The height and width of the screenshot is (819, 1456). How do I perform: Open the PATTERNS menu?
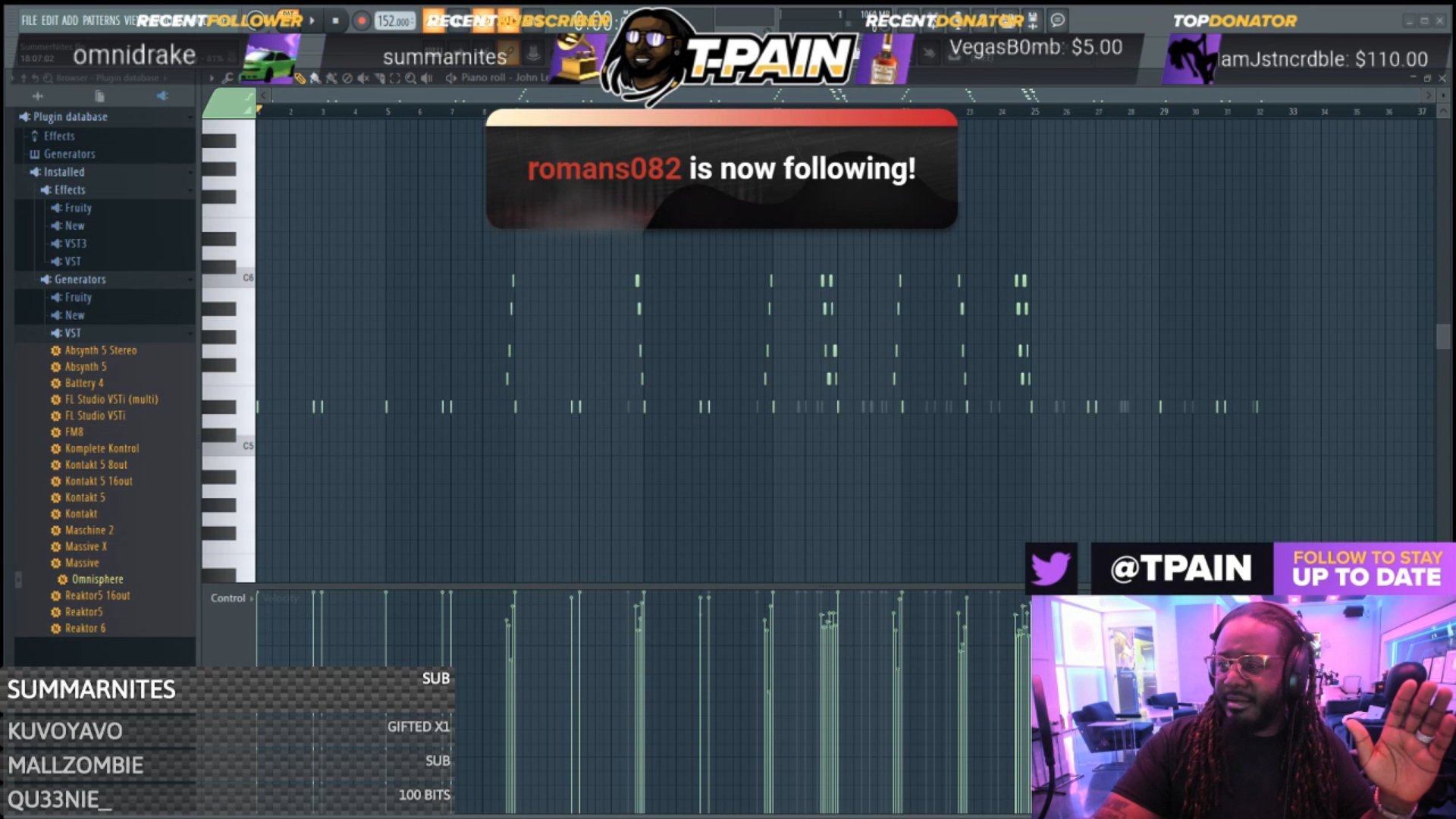(101, 20)
